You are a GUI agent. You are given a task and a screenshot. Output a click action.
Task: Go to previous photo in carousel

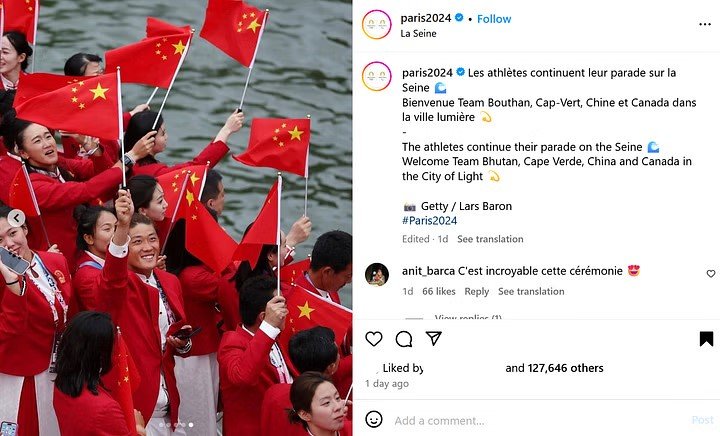[x=17, y=218]
